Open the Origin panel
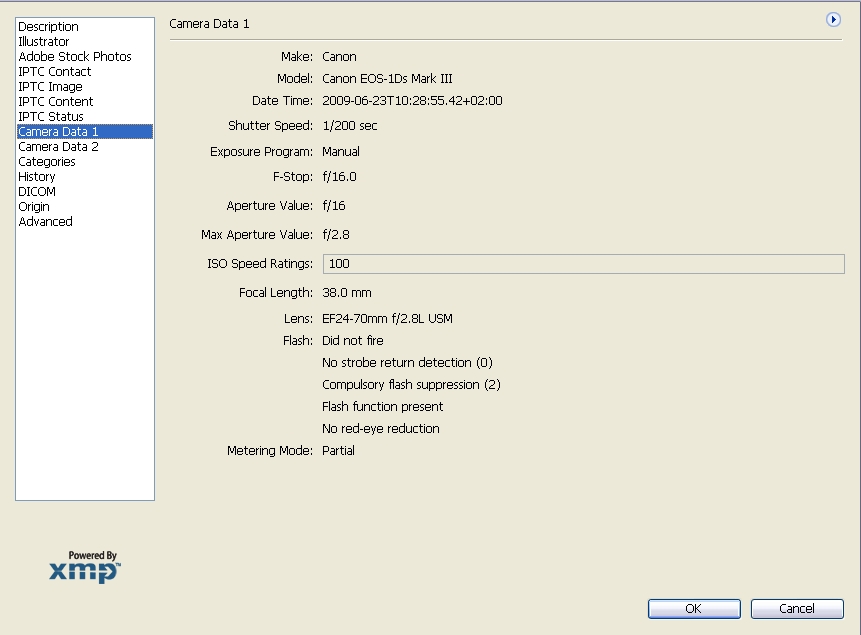 coord(33,207)
